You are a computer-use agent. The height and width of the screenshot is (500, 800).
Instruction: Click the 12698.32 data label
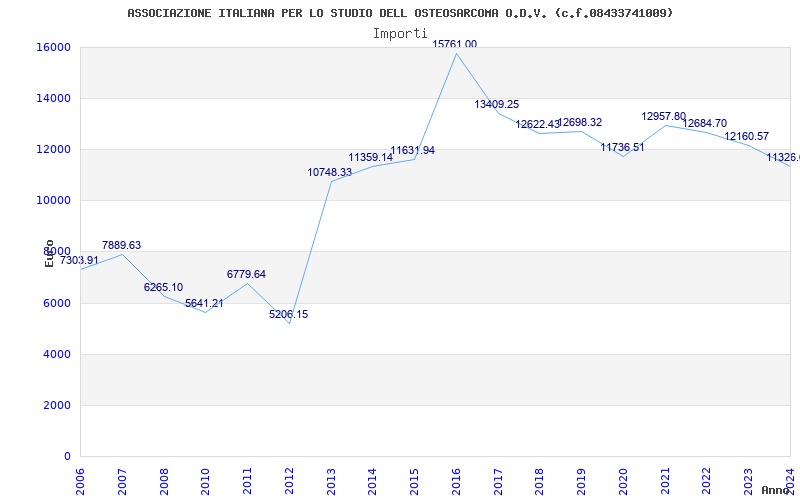[580, 122]
